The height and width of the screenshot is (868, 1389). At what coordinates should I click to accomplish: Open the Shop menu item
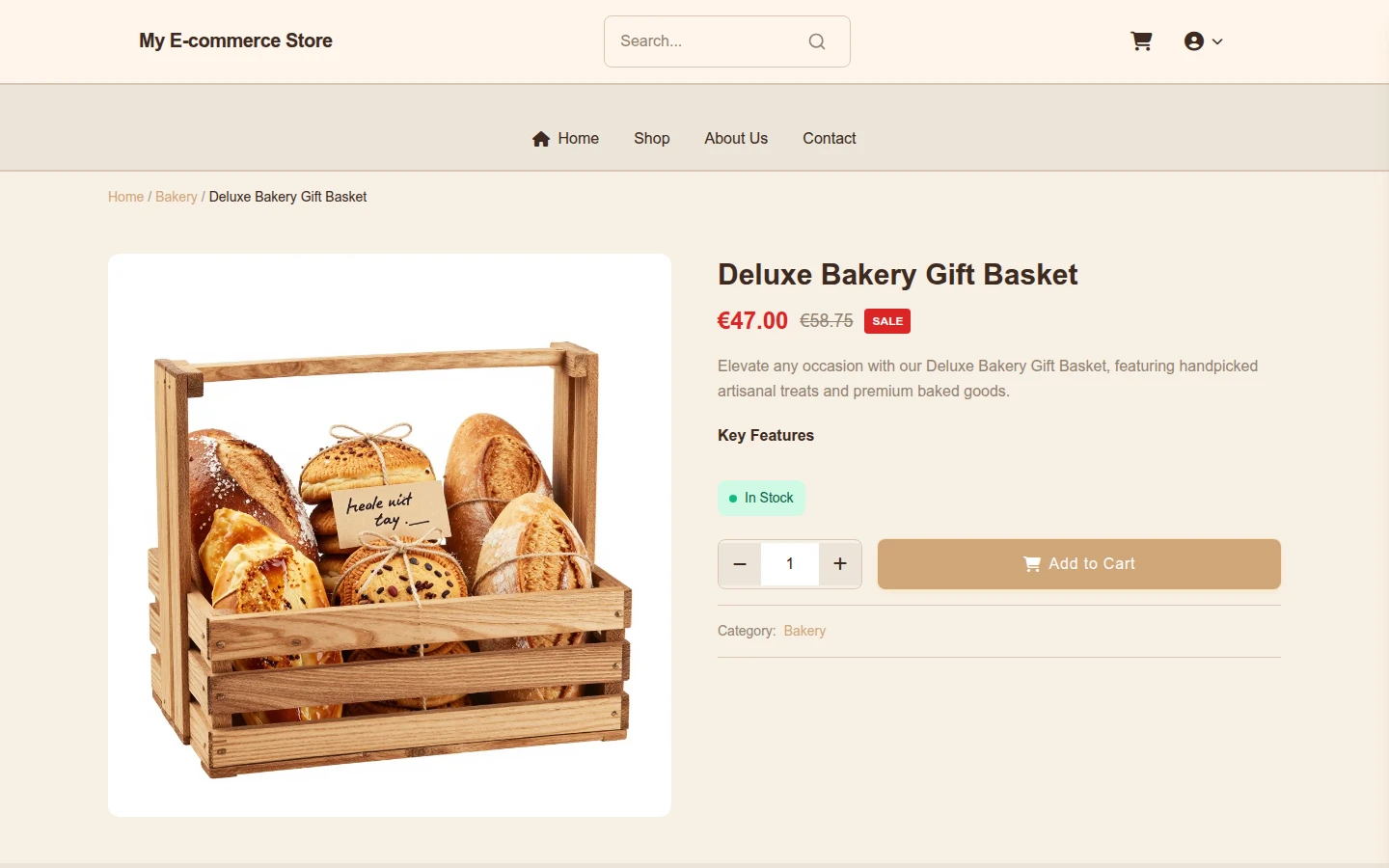point(652,138)
